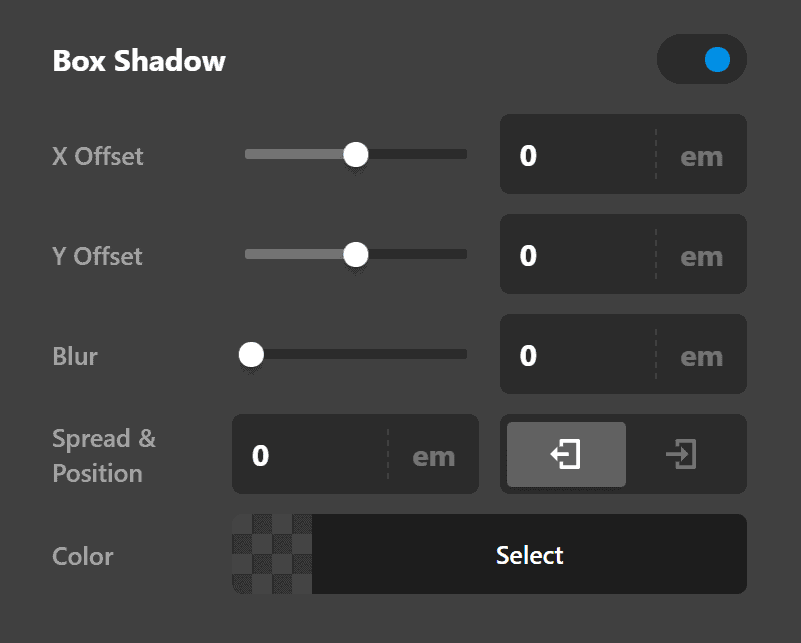Click the Y Offset slider handle
This screenshot has height=643, width=801.
[355, 255]
